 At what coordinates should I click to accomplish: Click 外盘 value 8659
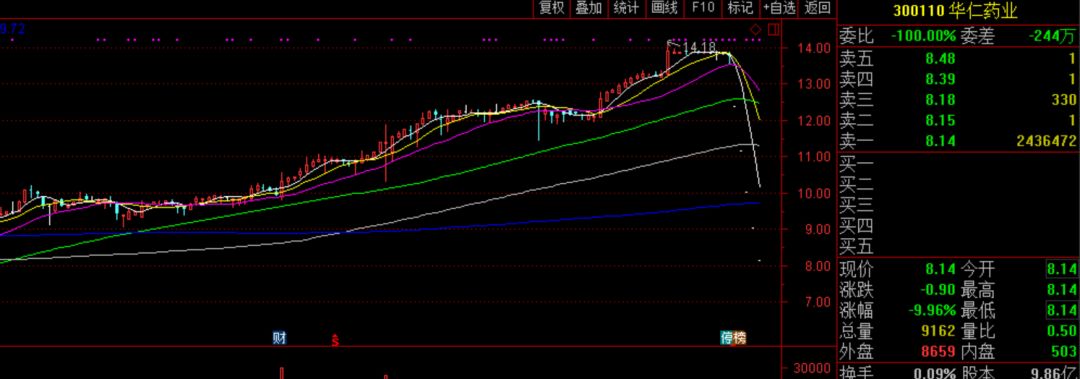click(939, 351)
